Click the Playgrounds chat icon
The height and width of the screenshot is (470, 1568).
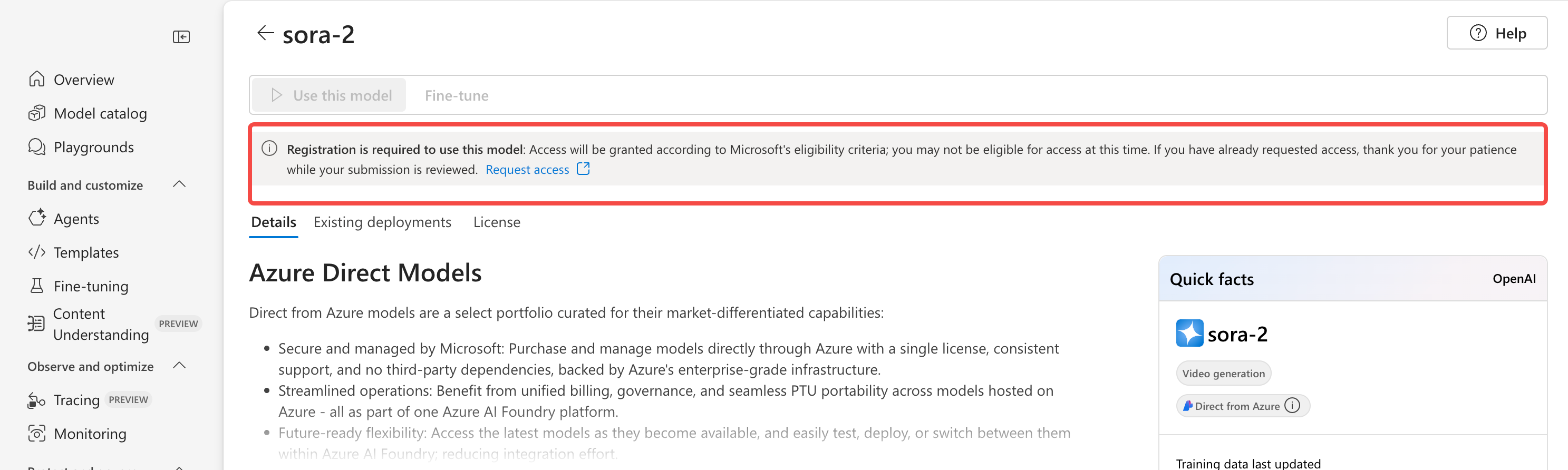37,146
